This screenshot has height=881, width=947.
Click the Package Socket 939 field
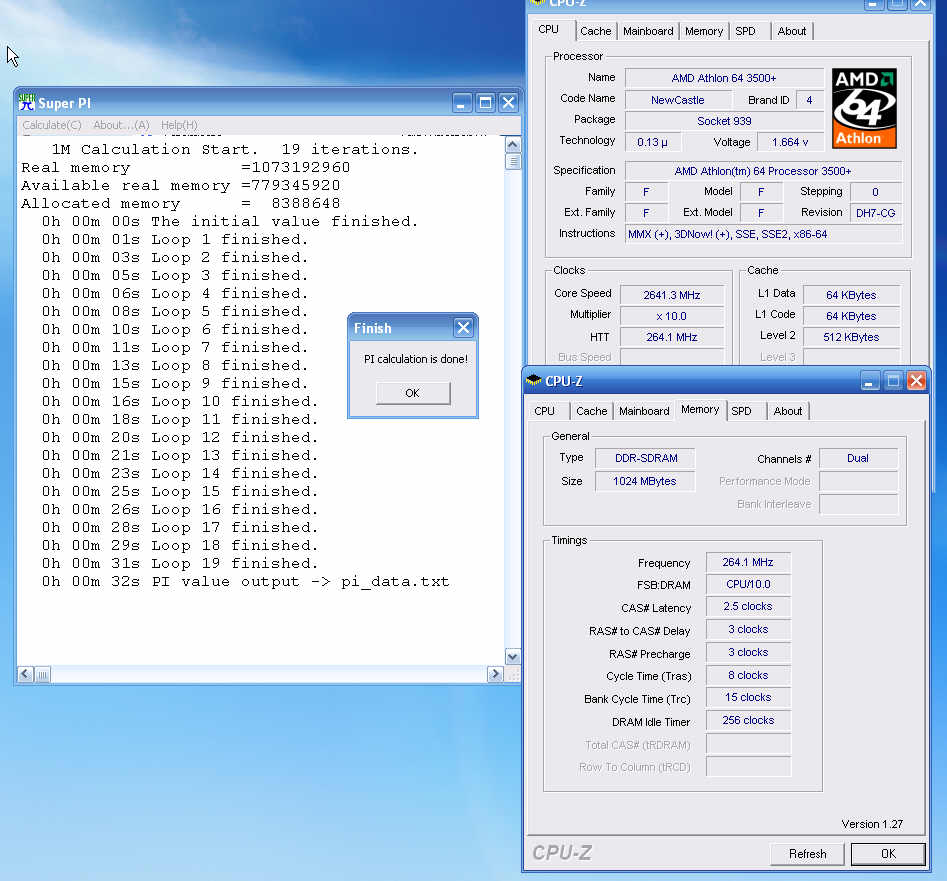(724, 121)
